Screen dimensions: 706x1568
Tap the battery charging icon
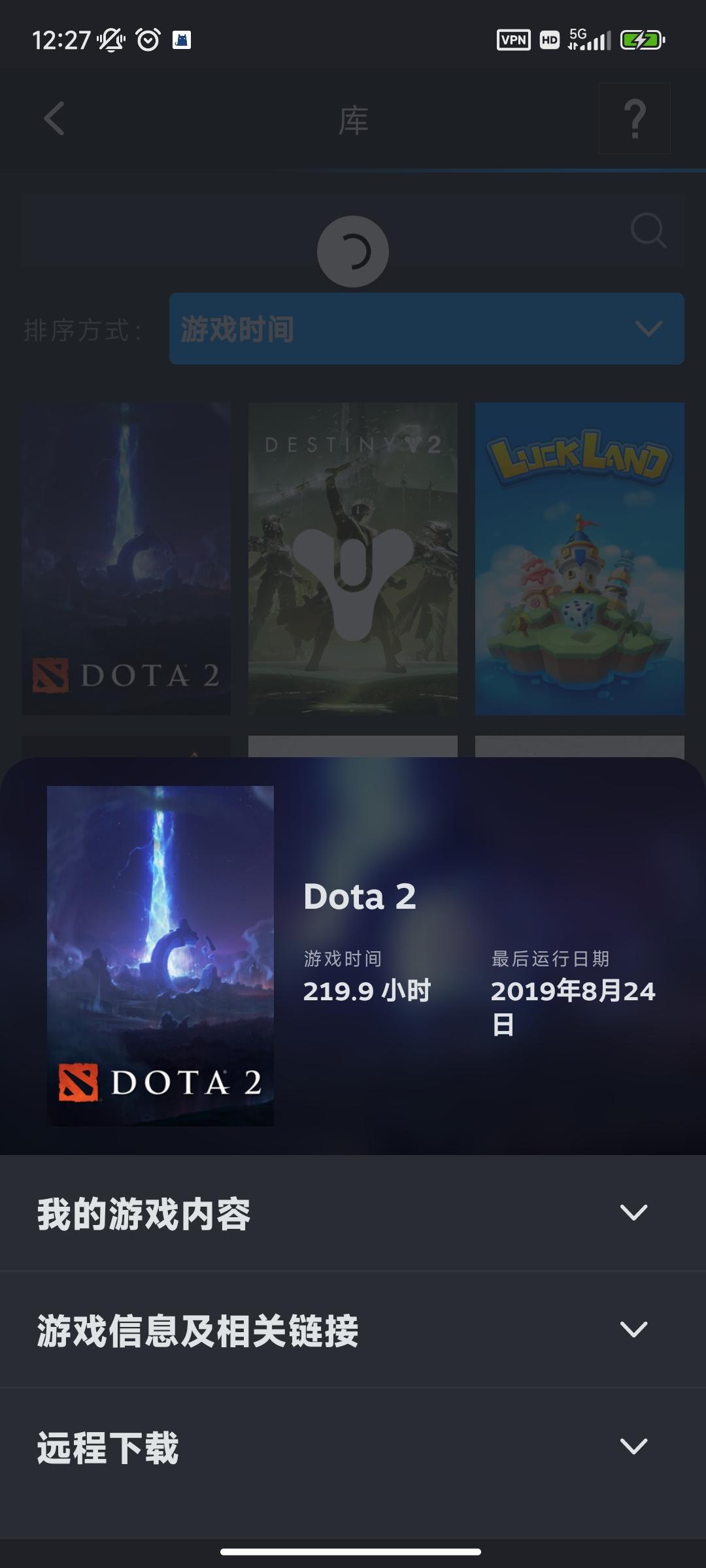pos(642,41)
